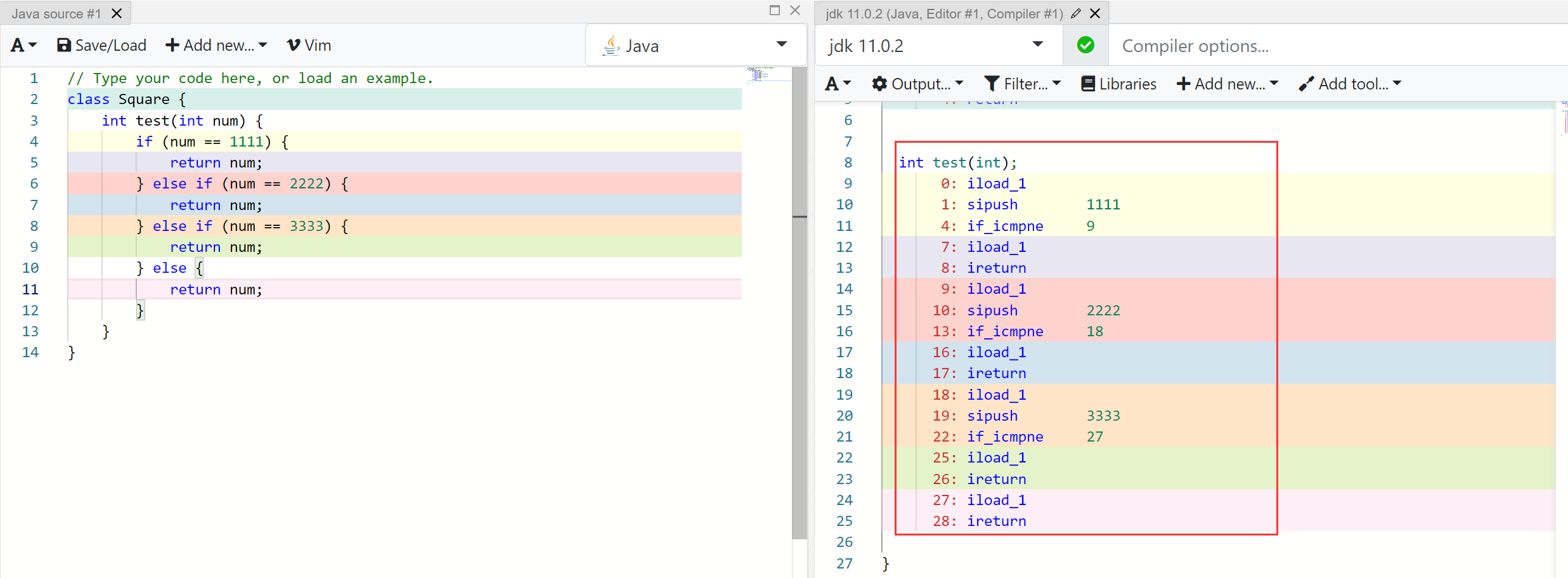The width and height of the screenshot is (1568, 578).
Task: Toggle Vim mode in editor
Action: point(309,46)
